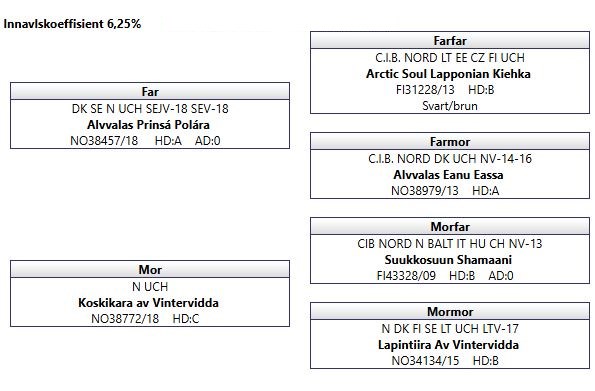Click the Svart/brun color text

pyautogui.click(x=450, y=106)
